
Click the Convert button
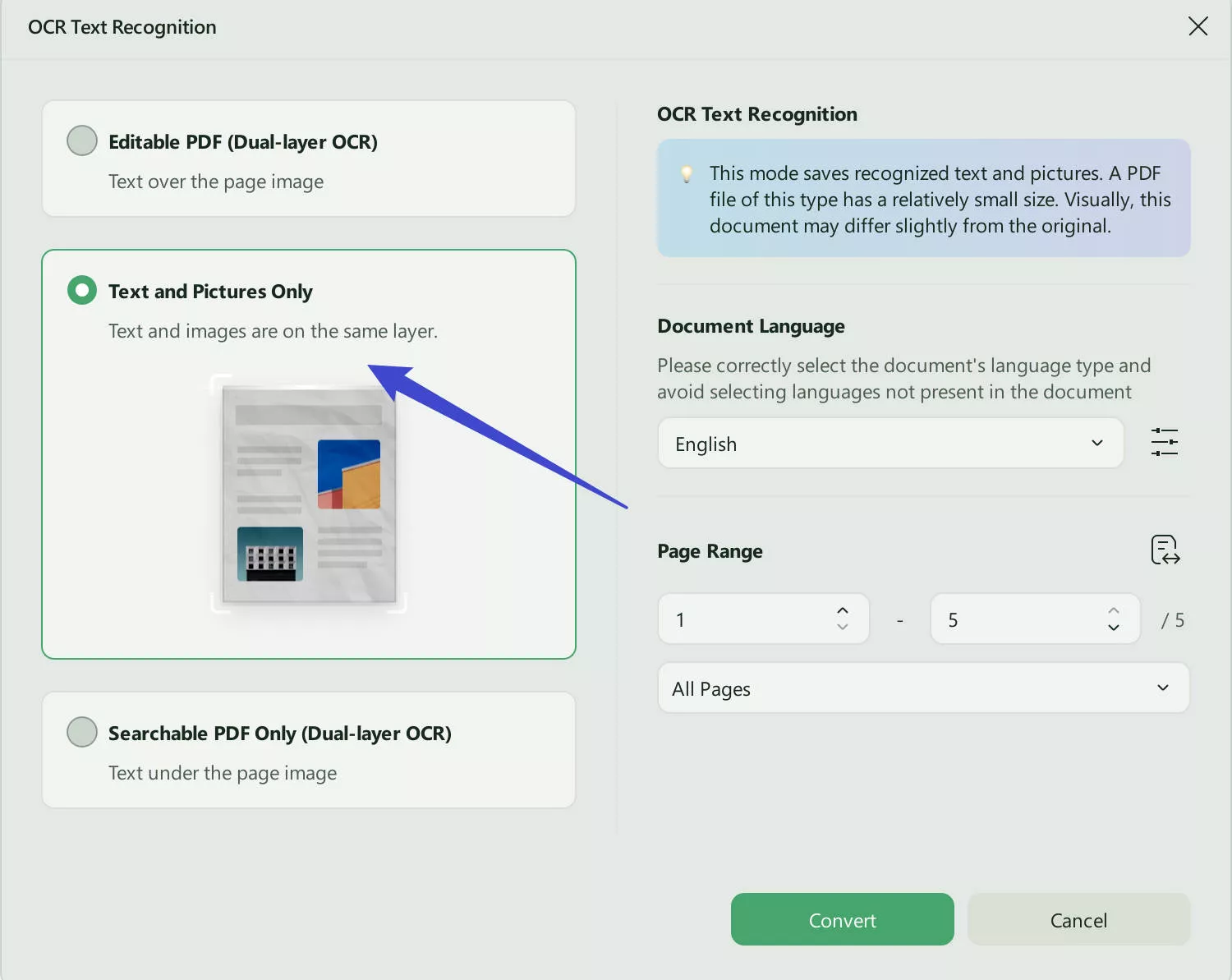[842, 919]
